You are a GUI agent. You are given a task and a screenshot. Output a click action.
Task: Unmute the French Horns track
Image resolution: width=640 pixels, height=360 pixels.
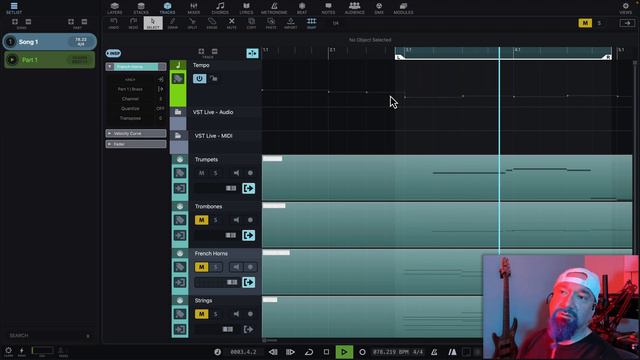click(201, 267)
